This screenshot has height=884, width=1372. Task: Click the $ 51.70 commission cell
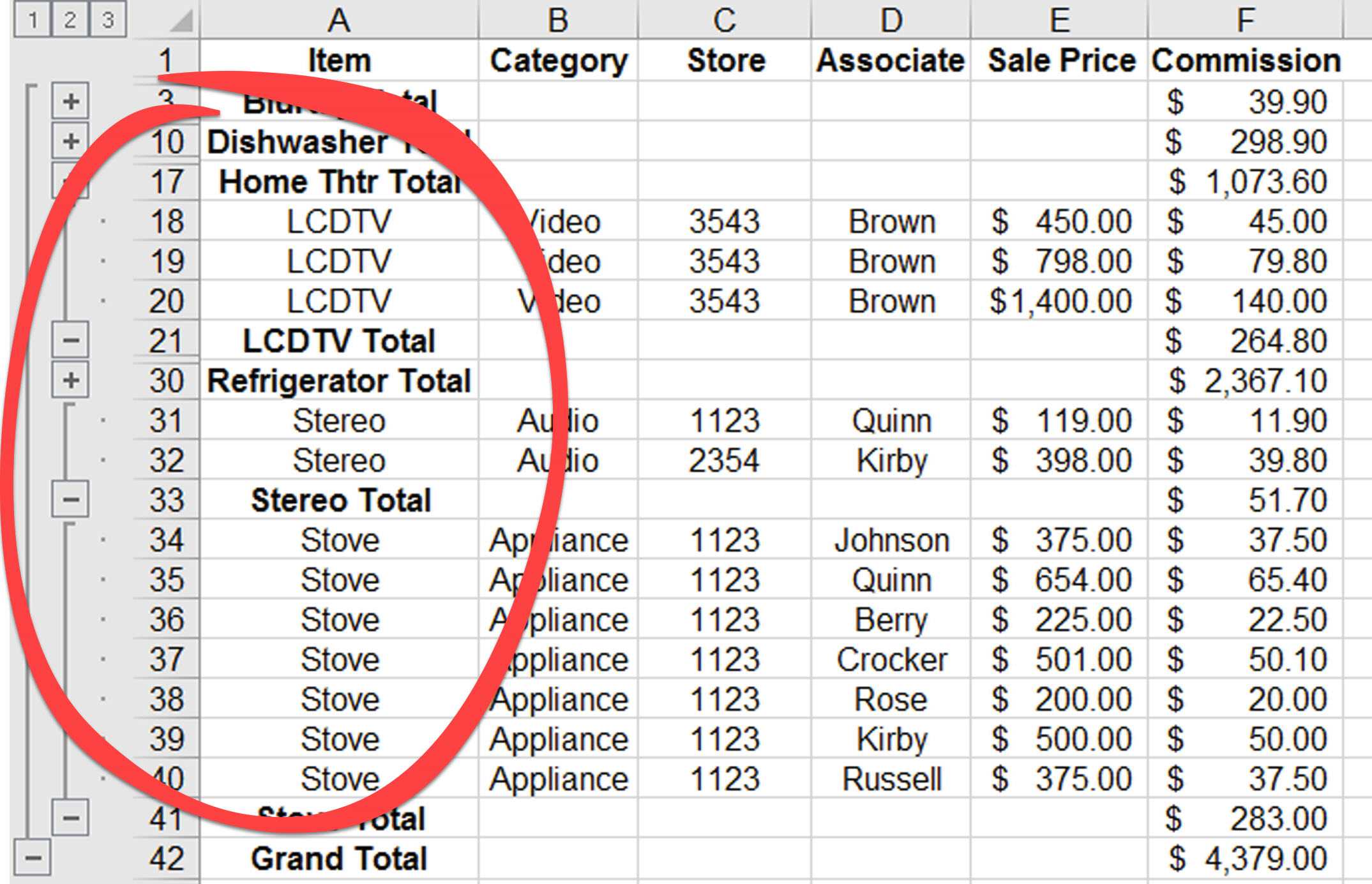click(1246, 500)
